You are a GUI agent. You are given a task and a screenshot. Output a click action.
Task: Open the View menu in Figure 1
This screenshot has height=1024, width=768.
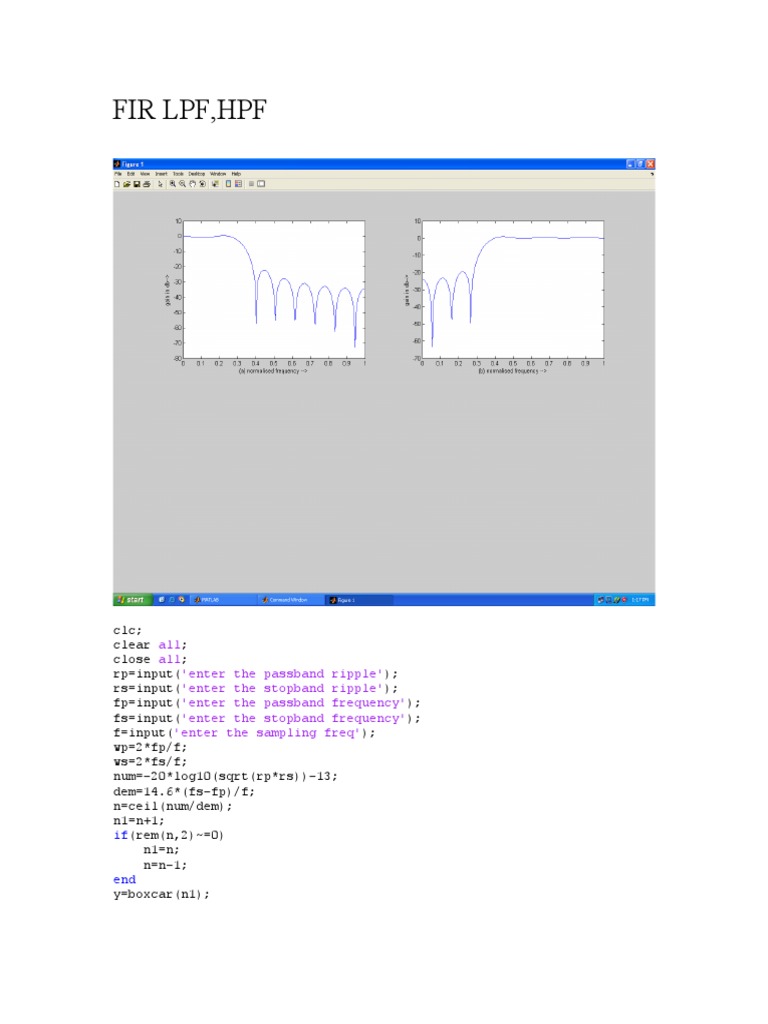pos(145,174)
